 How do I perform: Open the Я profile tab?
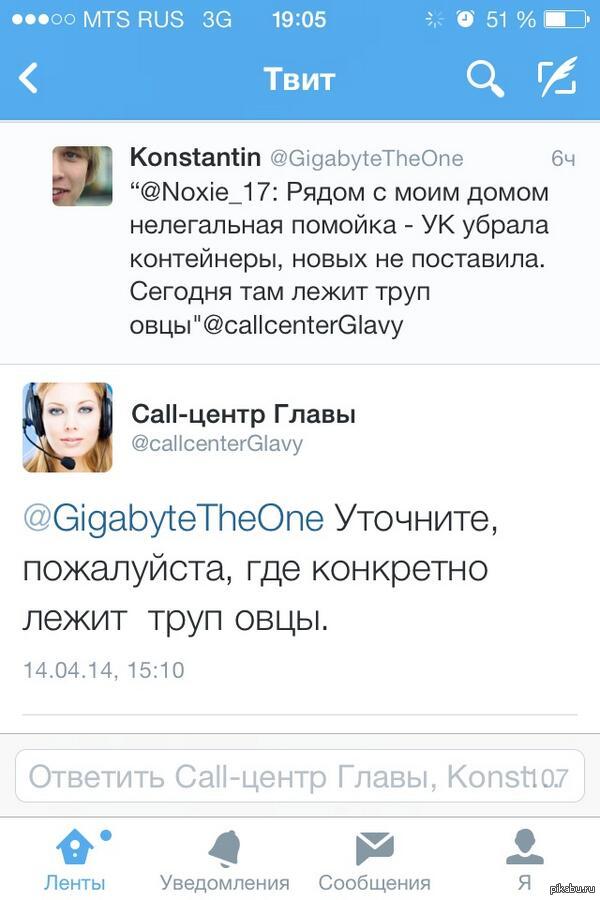pyautogui.click(x=524, y=861)
